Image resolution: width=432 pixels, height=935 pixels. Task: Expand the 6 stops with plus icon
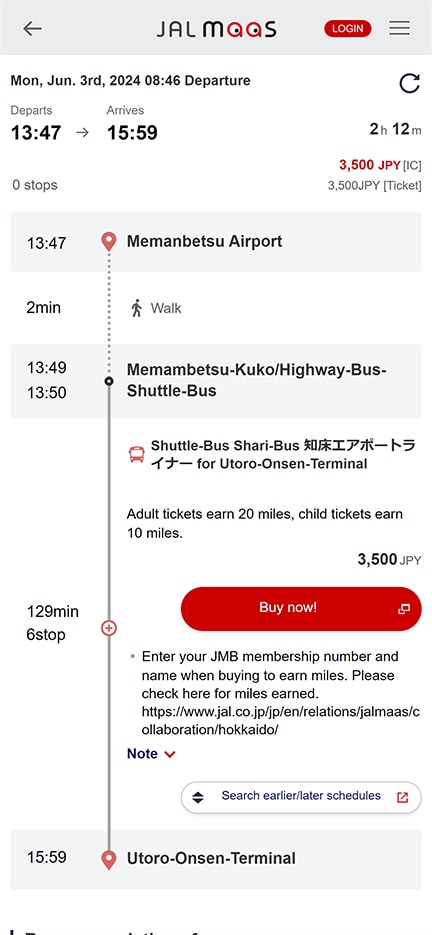tap(109, 628)
